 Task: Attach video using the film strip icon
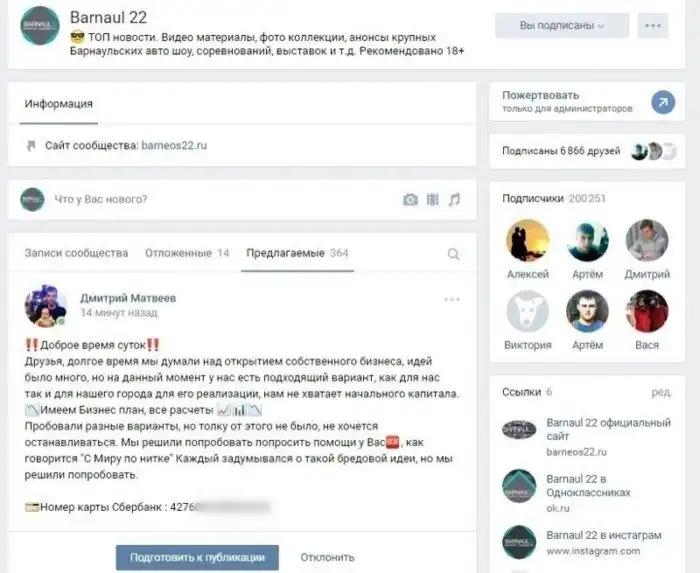point(433,199)
